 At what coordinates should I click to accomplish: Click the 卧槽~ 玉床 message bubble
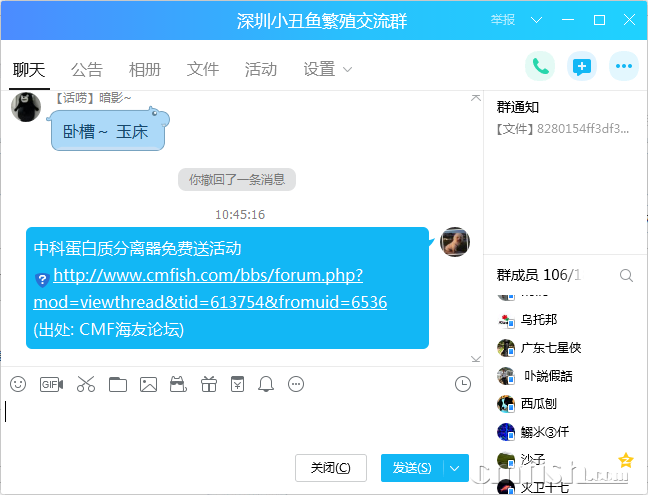coord(108,131)
